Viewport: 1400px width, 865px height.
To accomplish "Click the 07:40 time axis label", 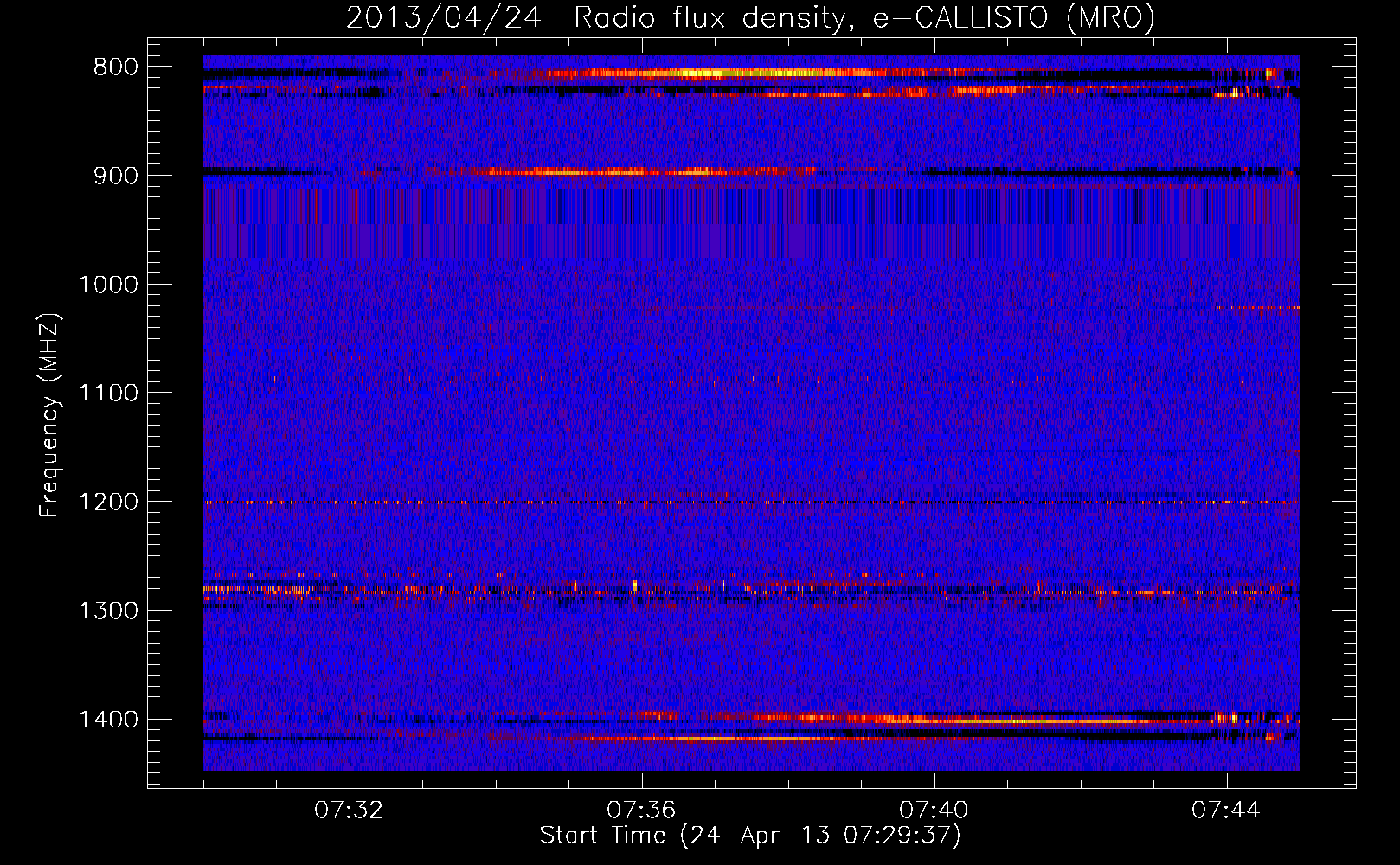I will pos(934,811).
